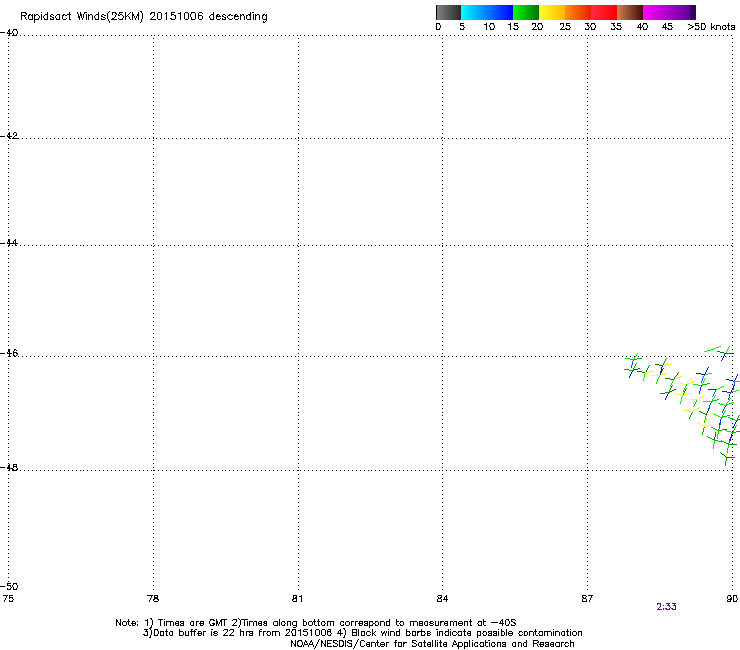Click the latitude label -48
This screenshot has width=740, height=650.
9,467
